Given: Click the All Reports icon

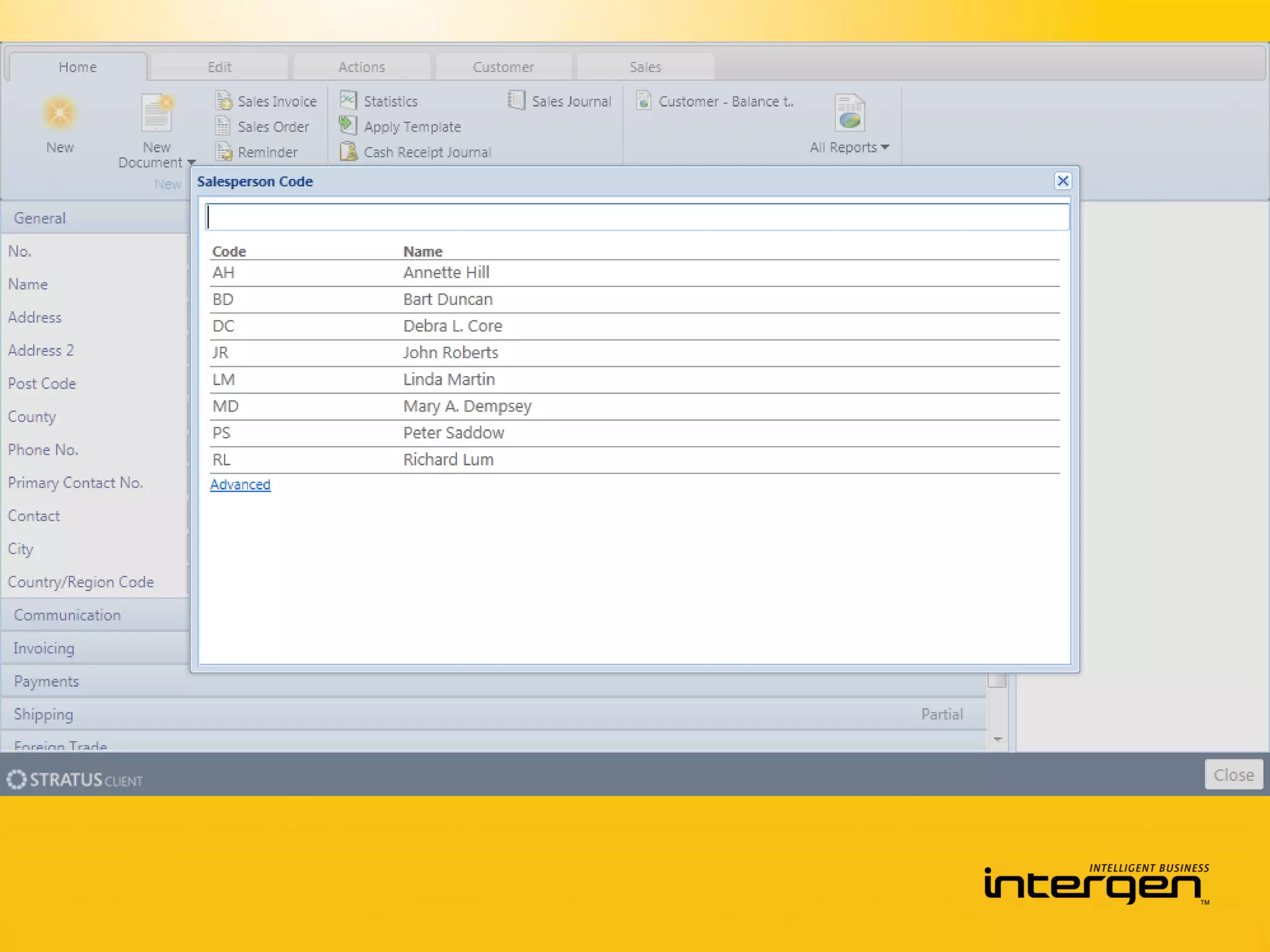Looking at the screenshot, I should coord(850,112).
